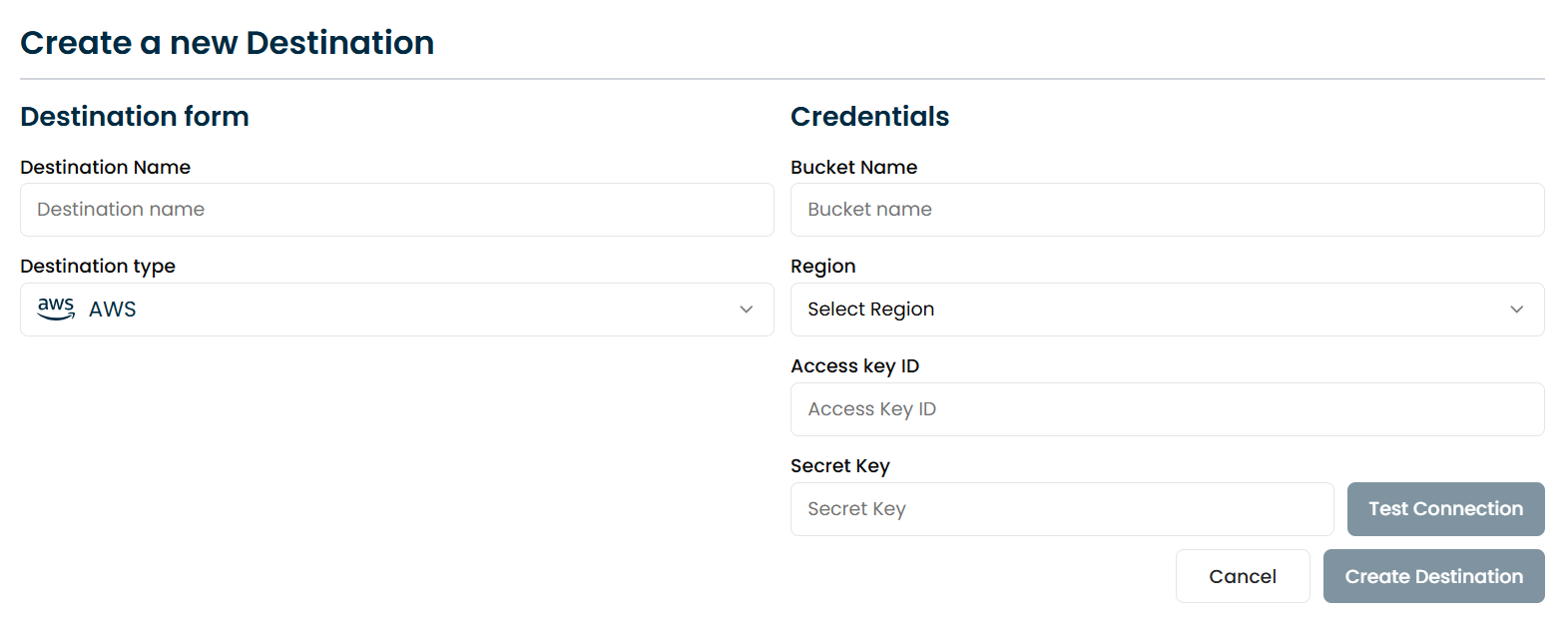Click the Credentials section heading
1568x641 pixels.
(x=869, y=116)
